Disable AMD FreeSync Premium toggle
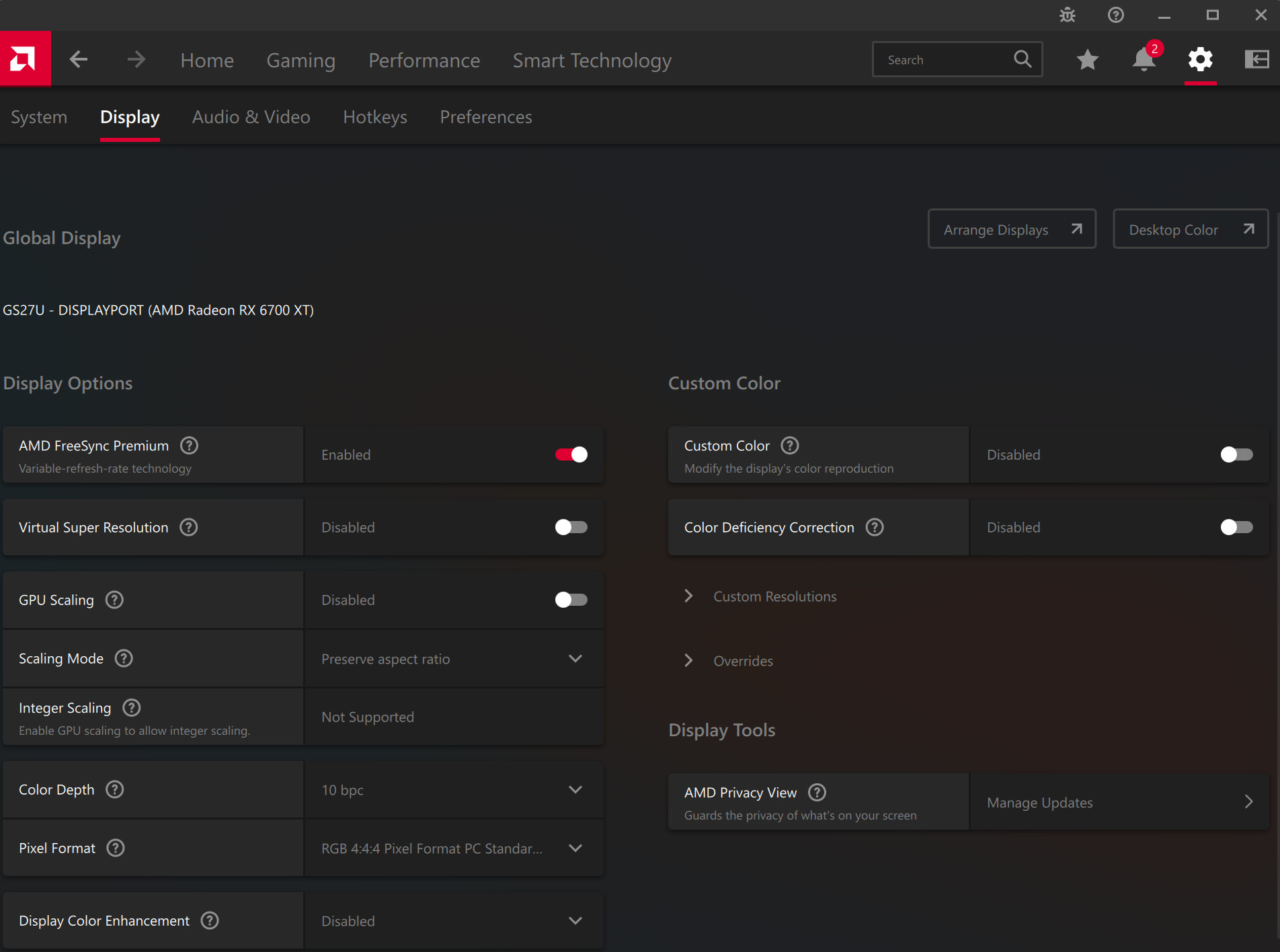 [571, 454]
